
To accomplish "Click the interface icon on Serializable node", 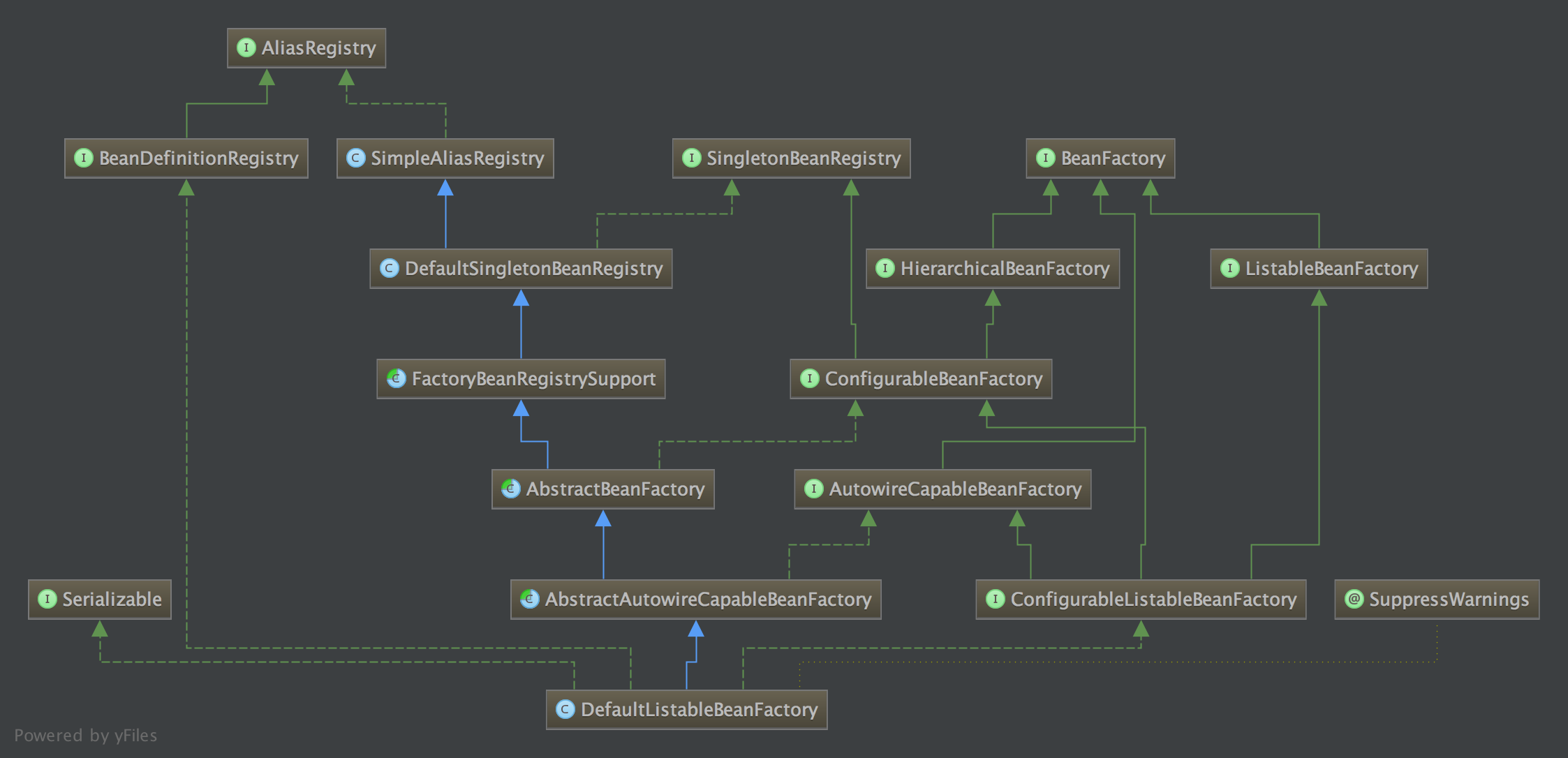I will point(47,600).
